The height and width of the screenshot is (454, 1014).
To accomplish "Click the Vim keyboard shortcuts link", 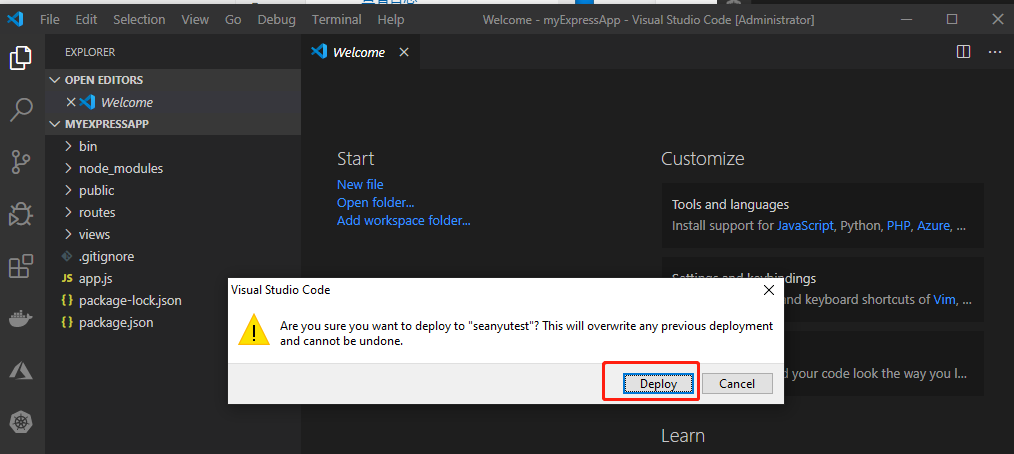I will pyautogui.click(x=944, y=299).
